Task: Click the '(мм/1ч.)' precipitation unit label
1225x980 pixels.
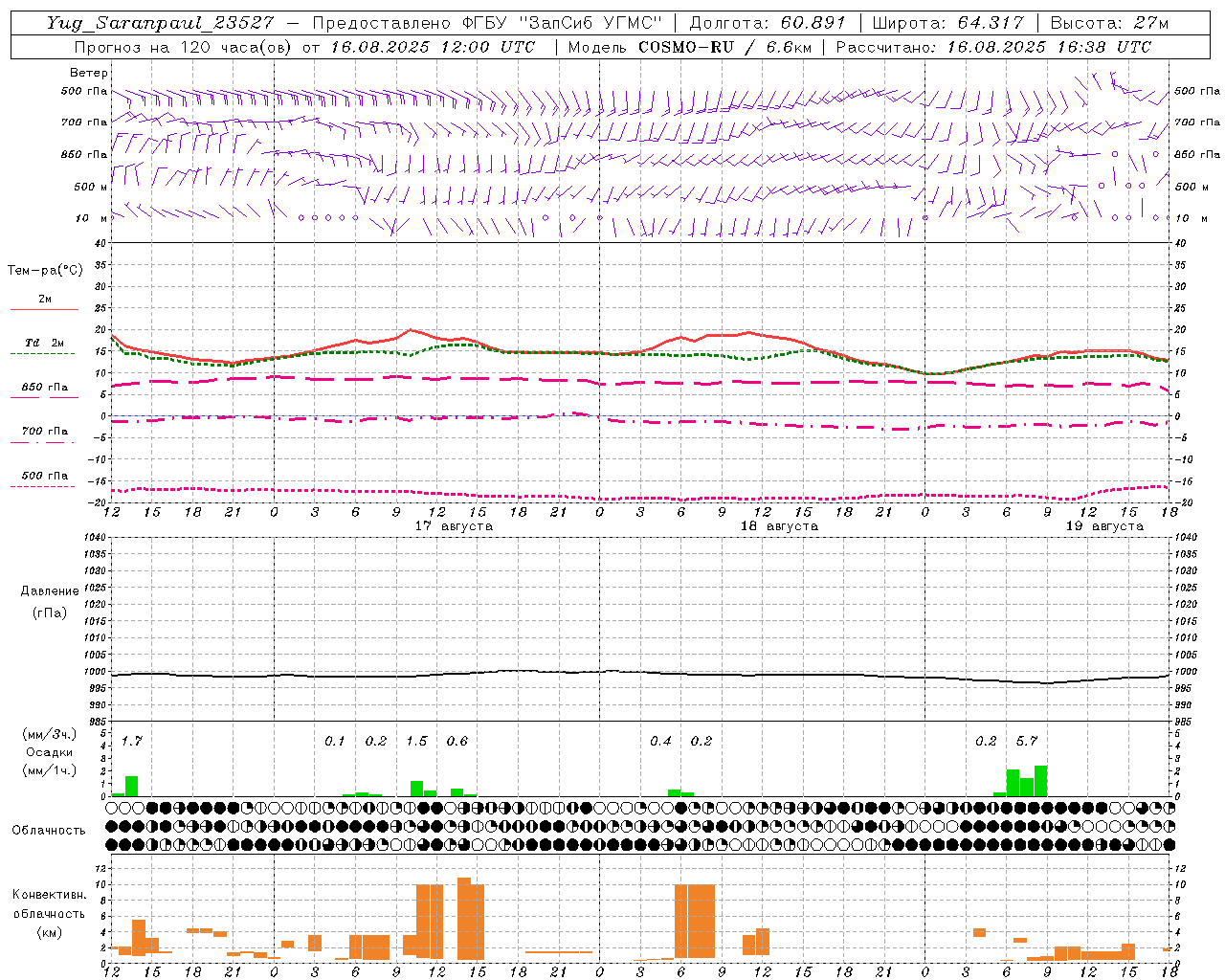Action: click(49, 770)
